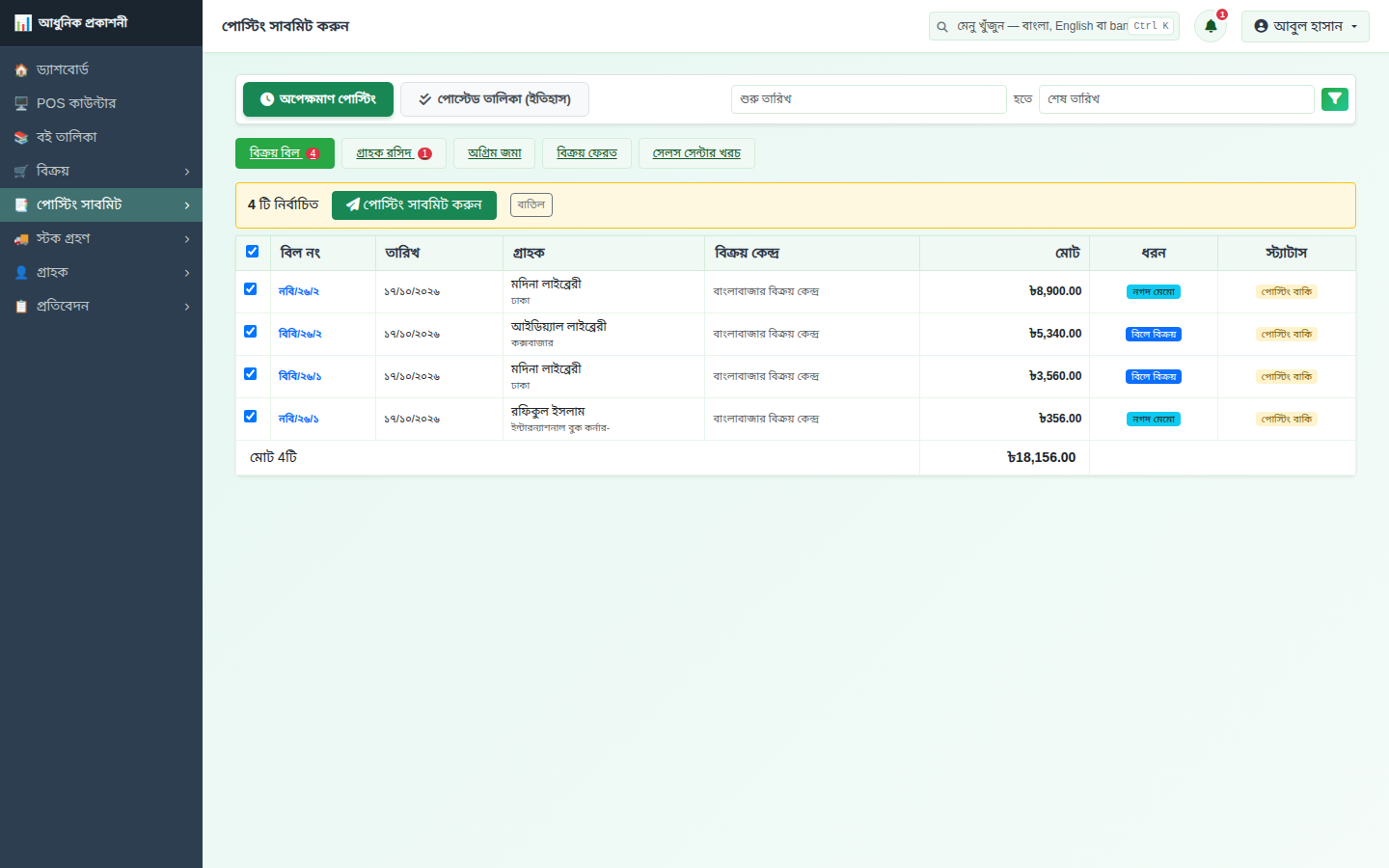The width and height of the screenshot is (1389, 868).
Task: Uncheck the row for bill নবি/২৬/১
Action: click(250, 416)
